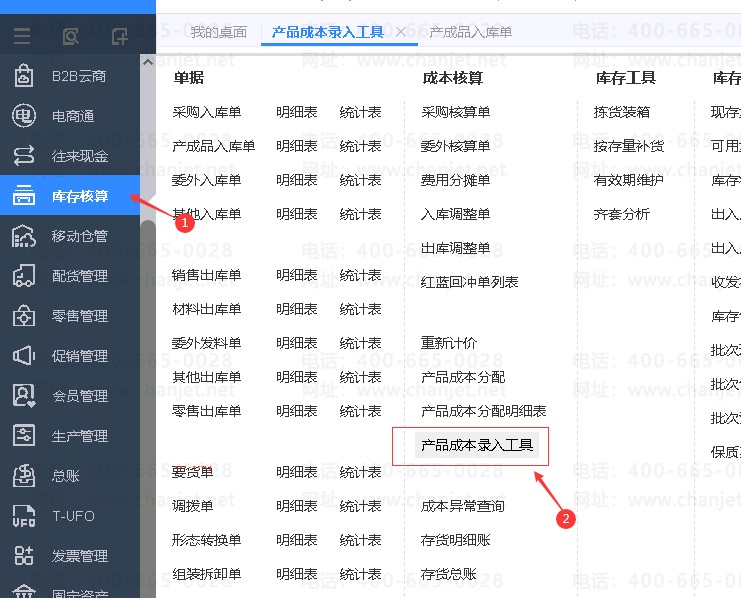Image resolution: width=741 pixels, height=598 pixels.
Task: Open 拣货装箱
Action: (x=621, y=112)
